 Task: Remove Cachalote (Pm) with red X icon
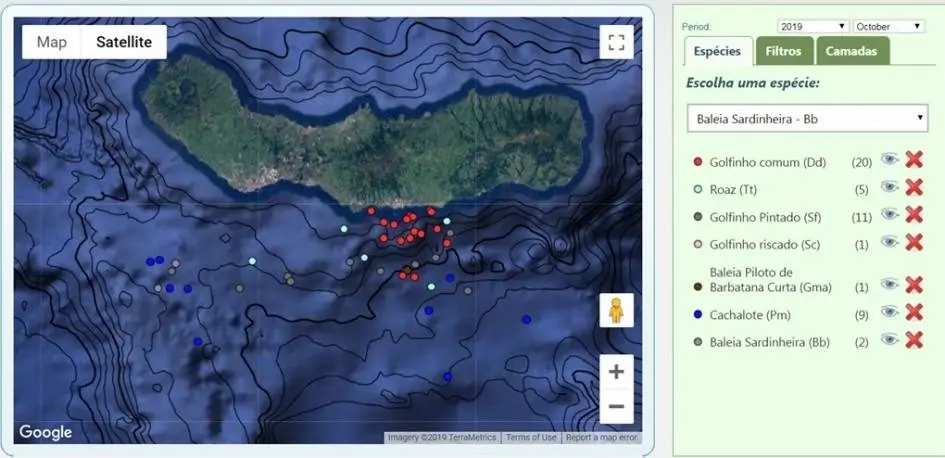[x=913, y=313]
